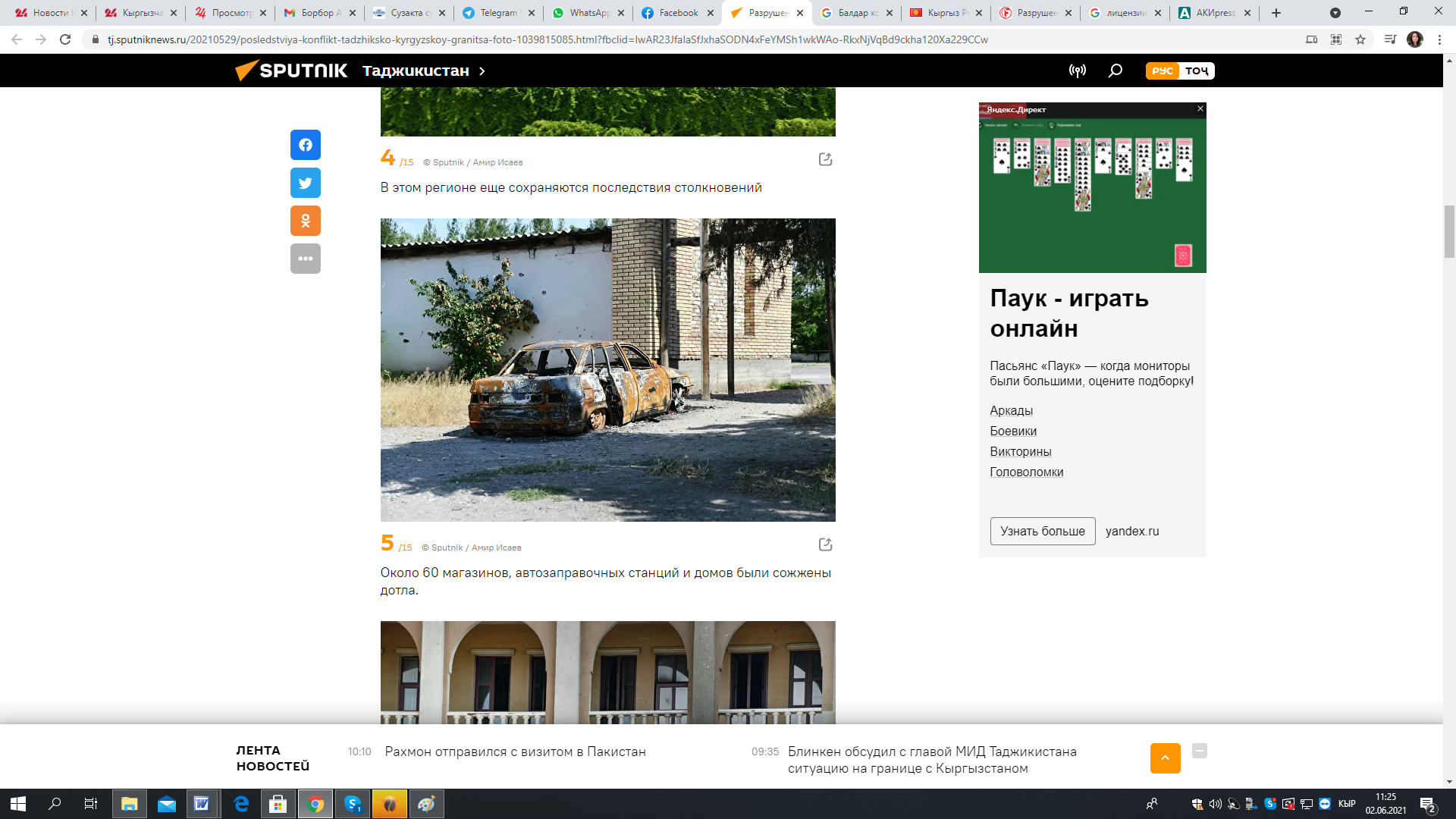The width and height of the screenshot is (1456, 819).
Task: Share article on Facebook sidebar icon
Action: (x=305, y=145)
